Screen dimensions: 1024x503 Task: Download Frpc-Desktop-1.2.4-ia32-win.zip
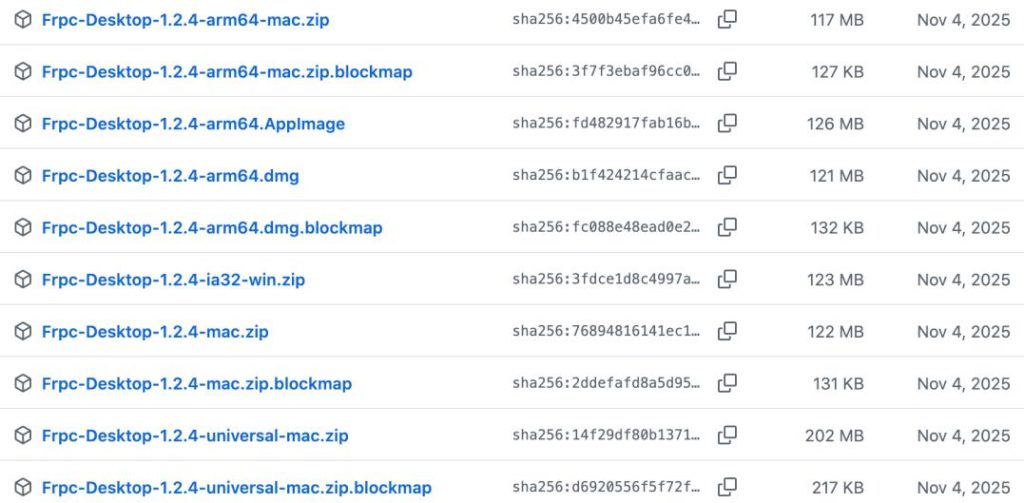coord(173,280)
